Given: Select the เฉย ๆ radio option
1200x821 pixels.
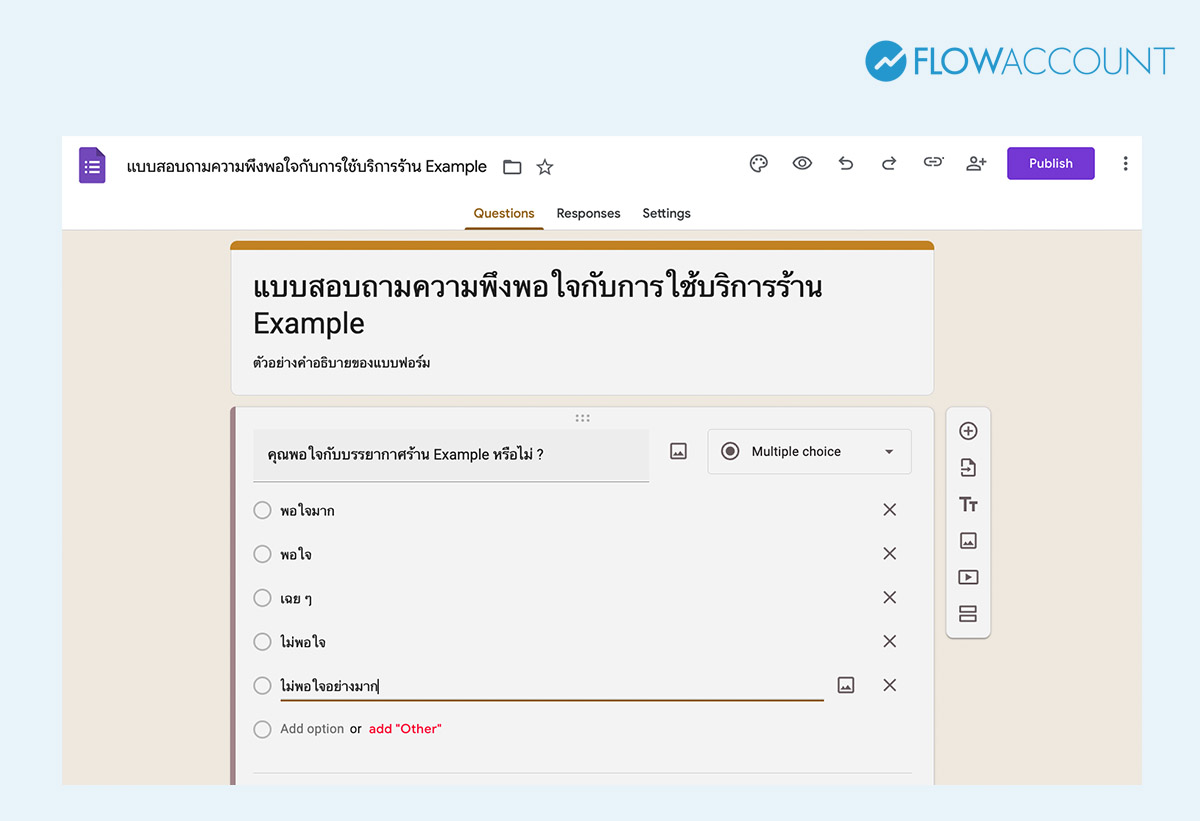Looking at the screenshot, I should point(262,597).
